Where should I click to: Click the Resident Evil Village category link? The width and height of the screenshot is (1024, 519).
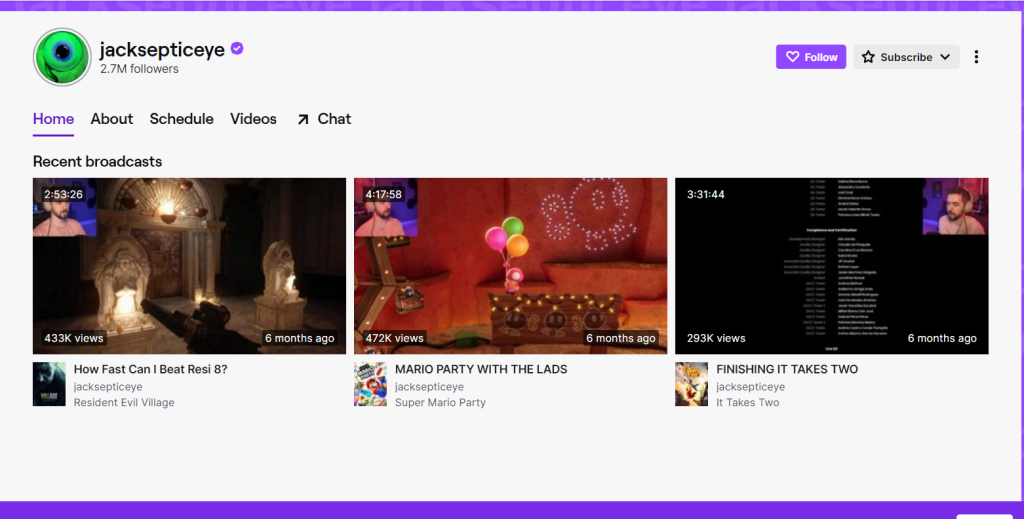pyautogui.click(x=124, y=402)
